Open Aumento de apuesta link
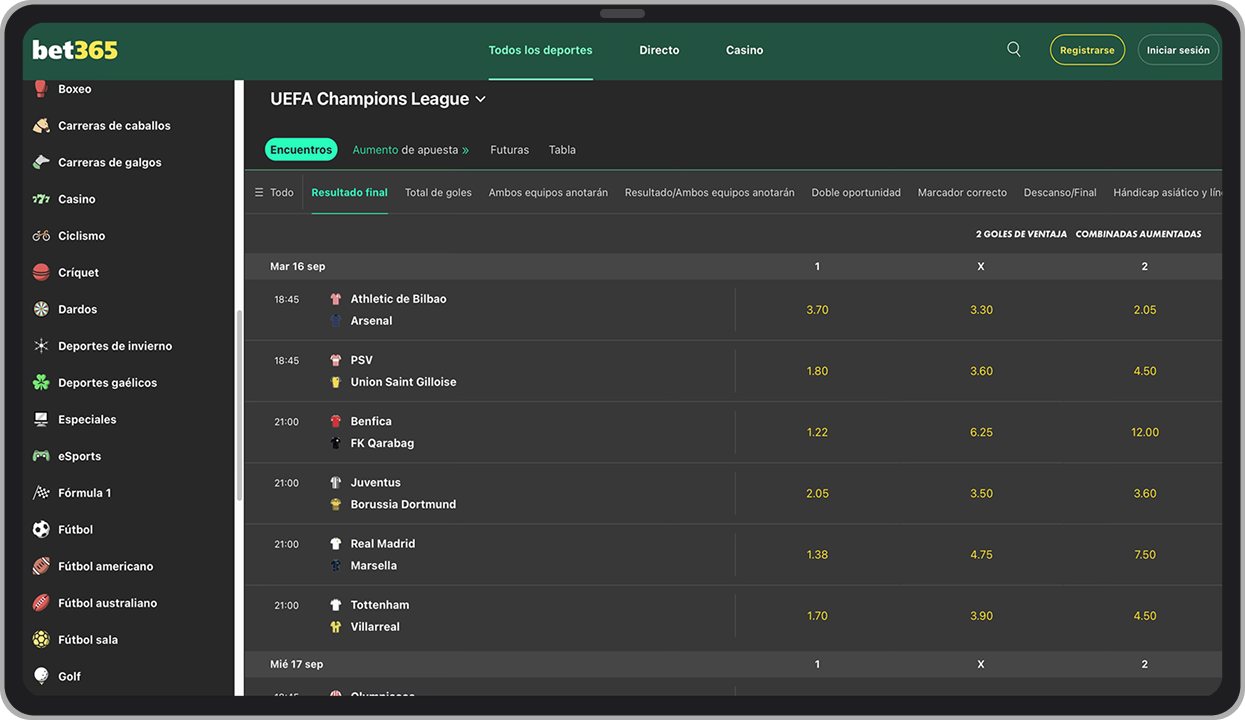 (411, 150)
